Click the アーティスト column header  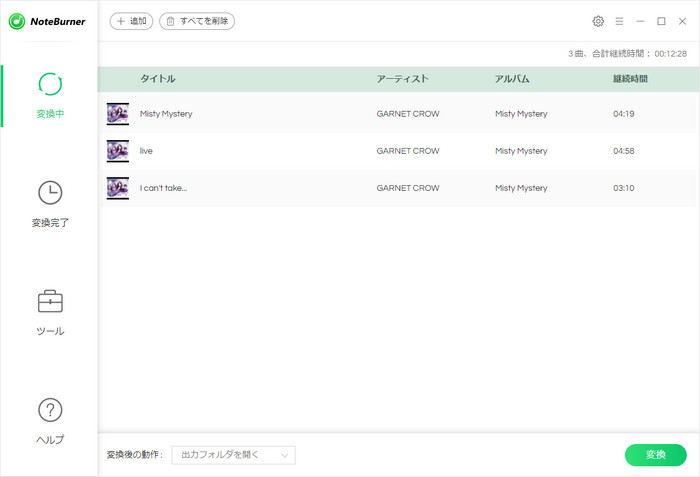(x=402, y=79)
